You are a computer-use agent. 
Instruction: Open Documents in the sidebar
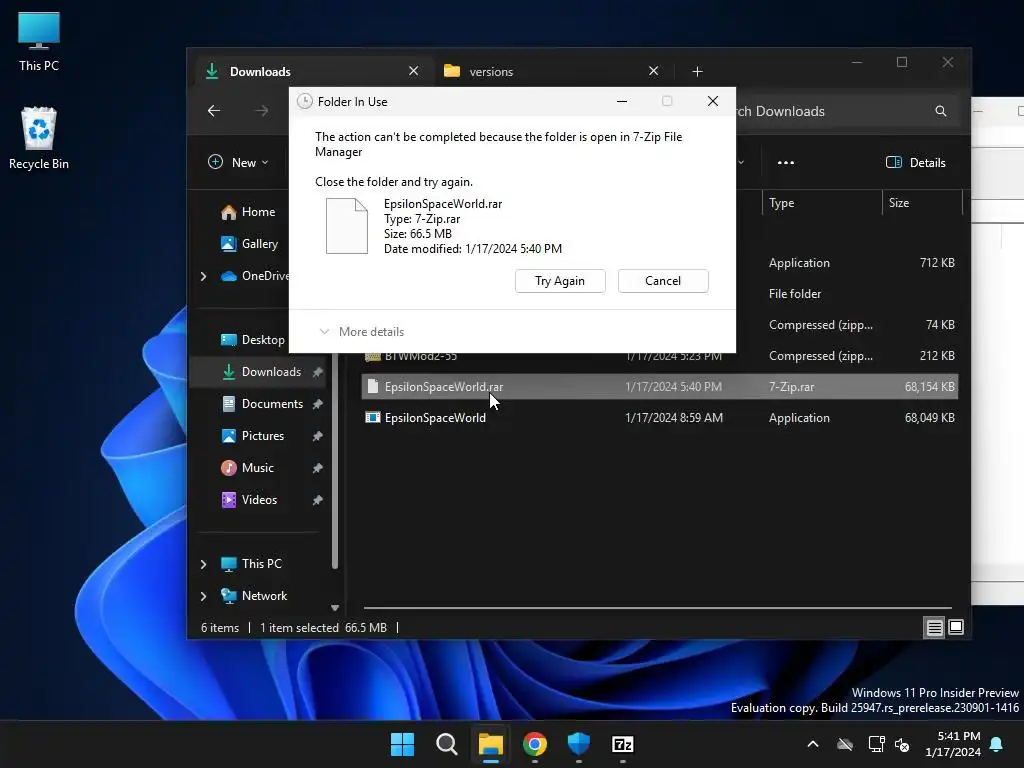(x=262, y=404)
